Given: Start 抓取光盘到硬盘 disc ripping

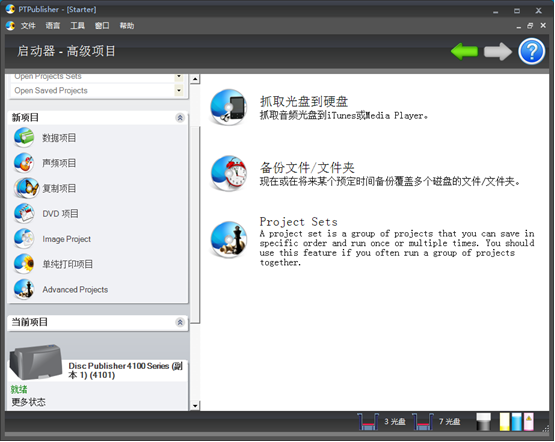Looking at the screenshot, I should click(228, 107).
